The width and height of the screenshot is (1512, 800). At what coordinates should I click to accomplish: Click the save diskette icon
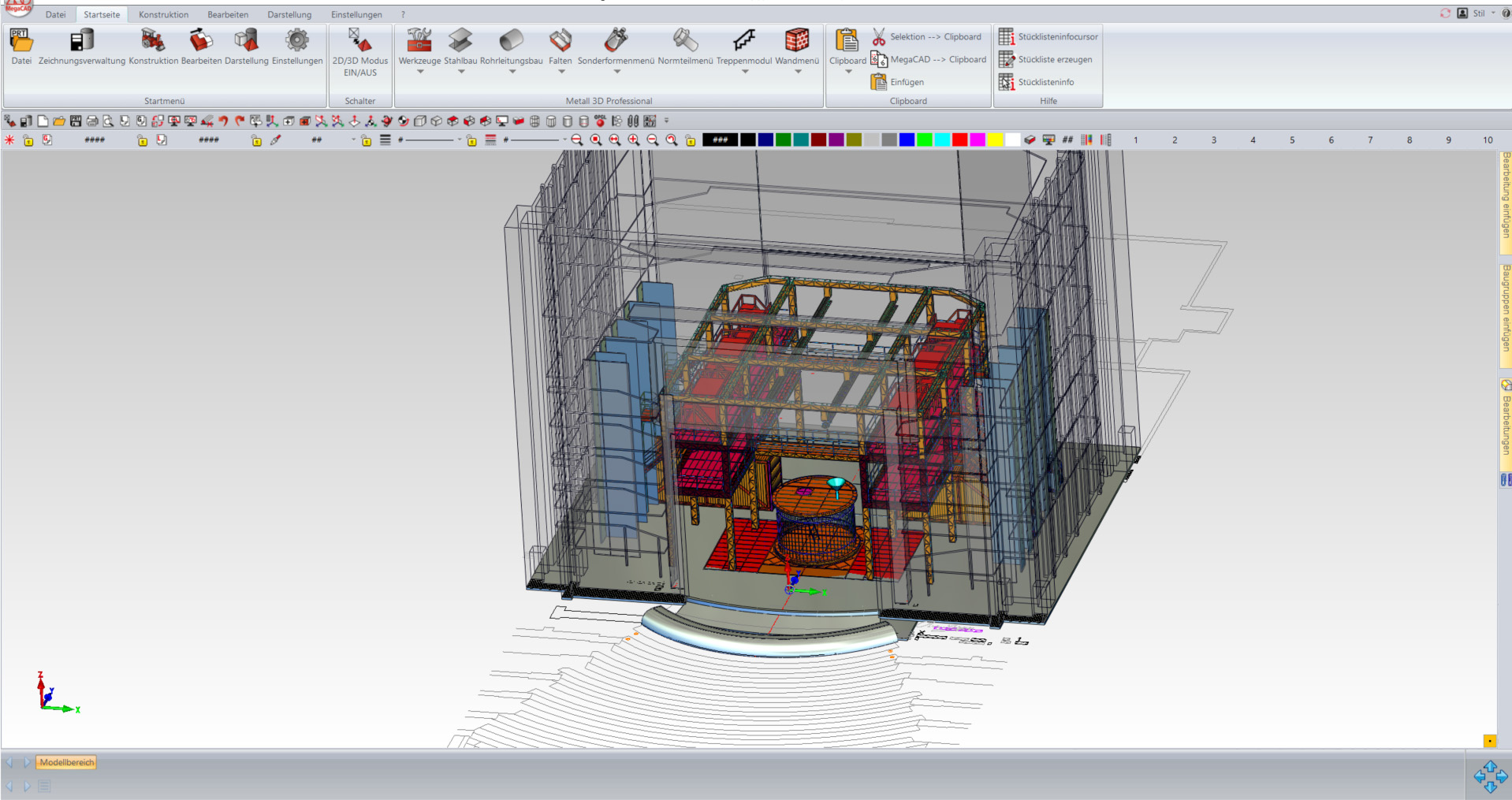pos(76,121)
